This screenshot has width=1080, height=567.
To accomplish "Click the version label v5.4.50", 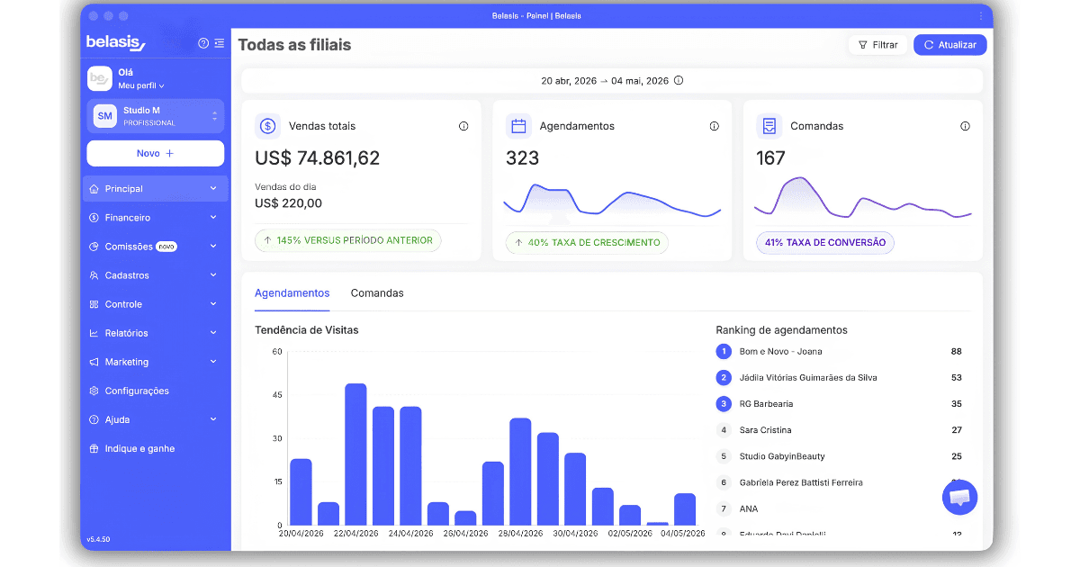I will pos(98,539).
